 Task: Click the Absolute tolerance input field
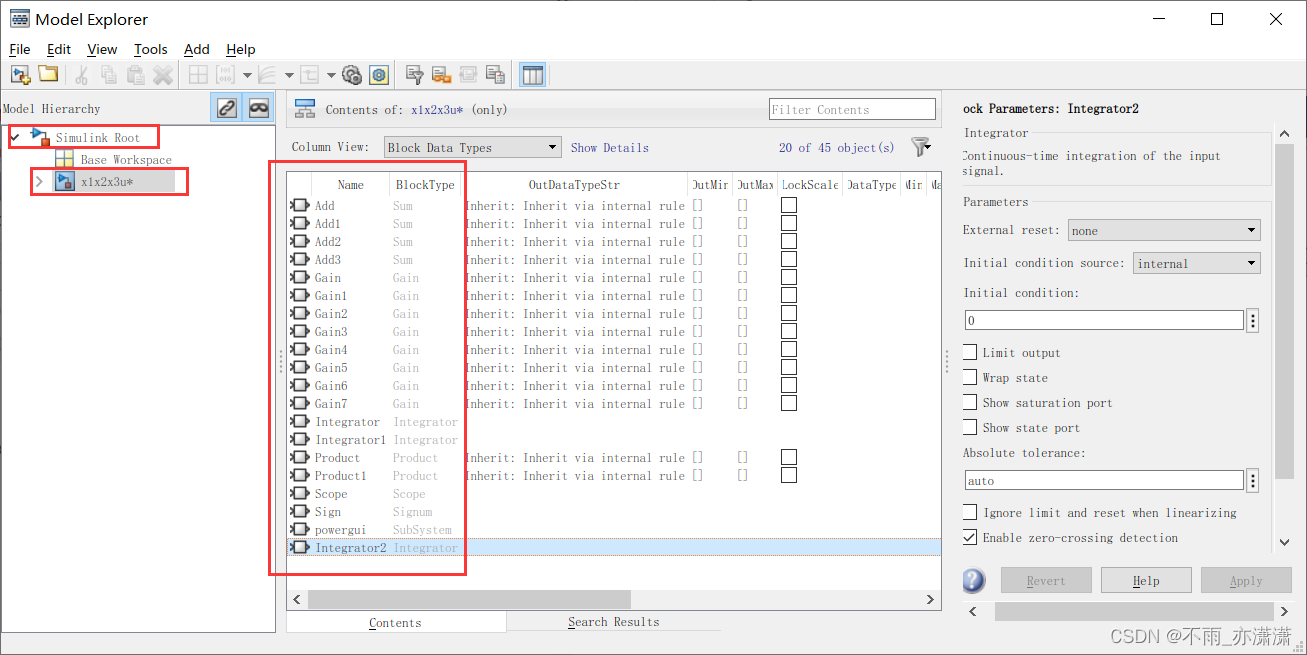click(1104, 481)
